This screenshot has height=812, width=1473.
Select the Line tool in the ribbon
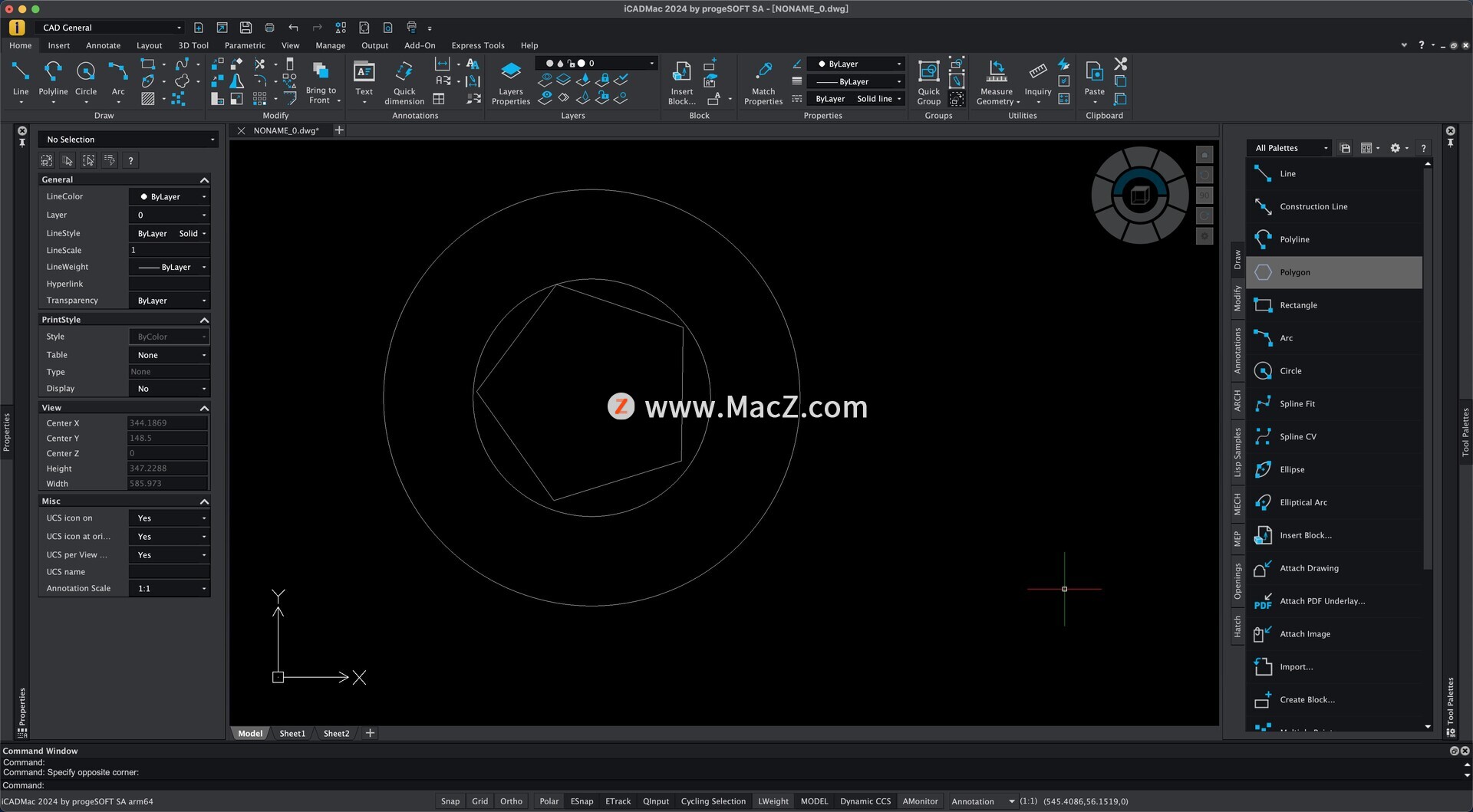tap(21, 79)
